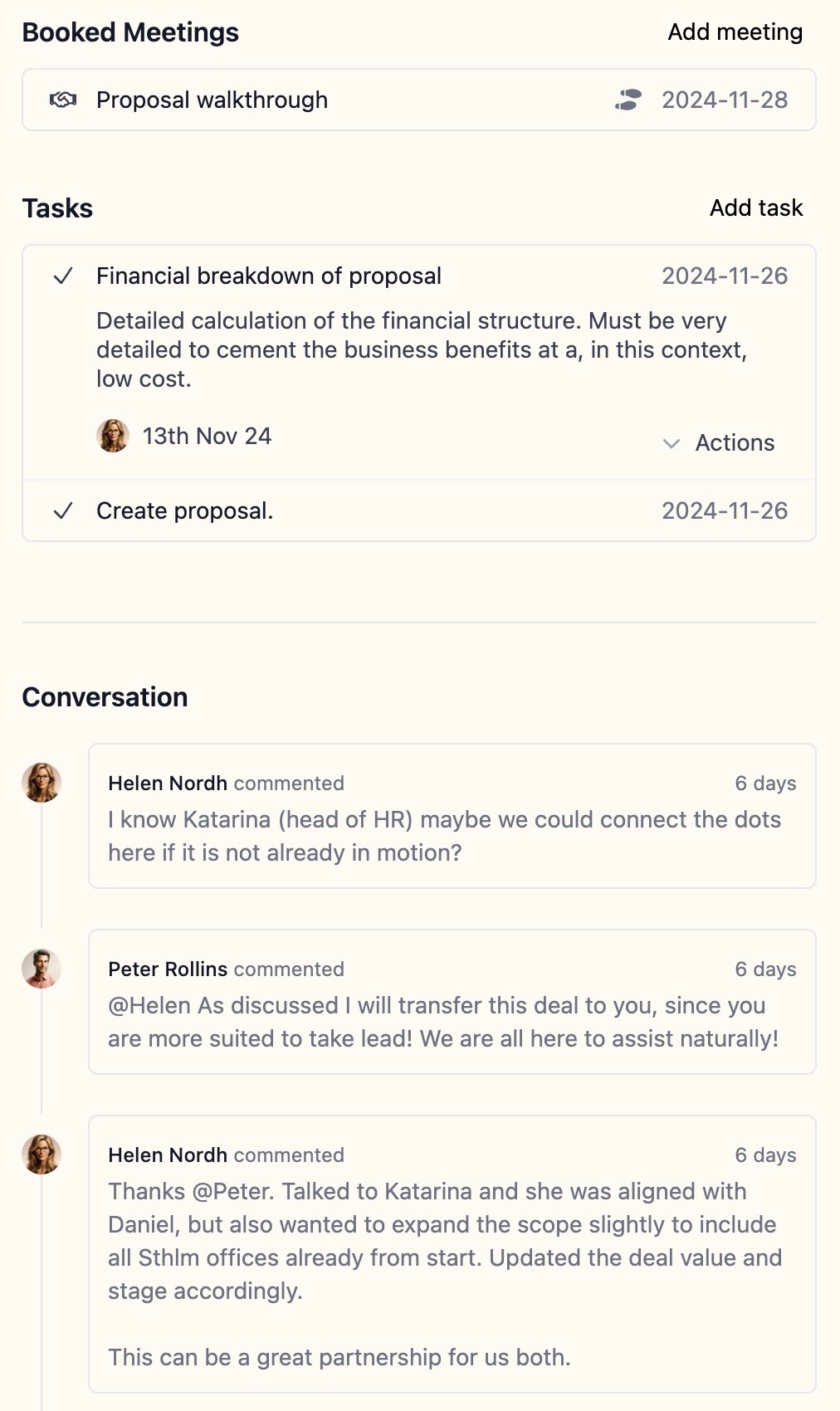Click the 2024-11-28 meeting date
This screenshot has width=840, height=1411.
724,100
